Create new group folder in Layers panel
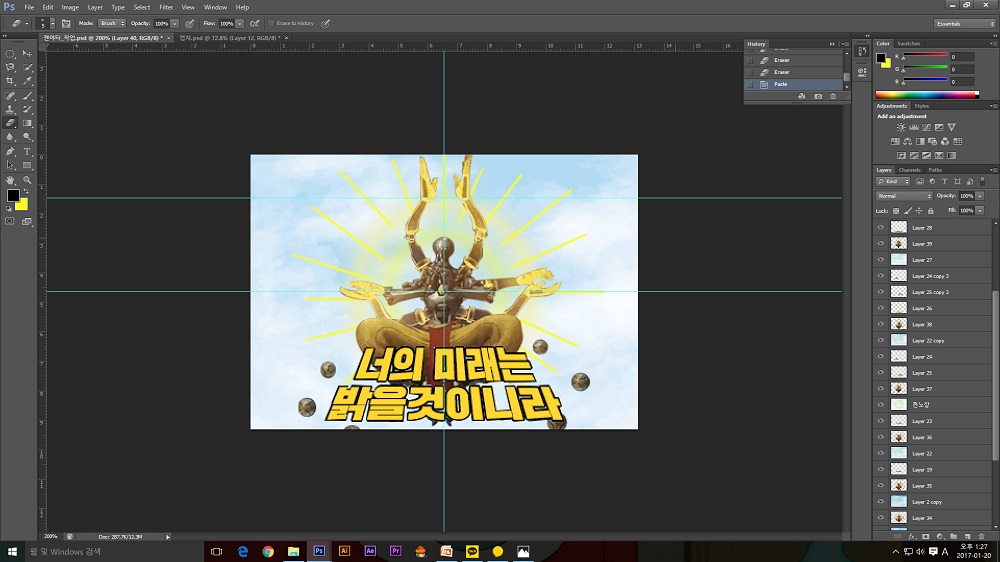The height and width of the screenshot is (562, 1000). (953, 536)
